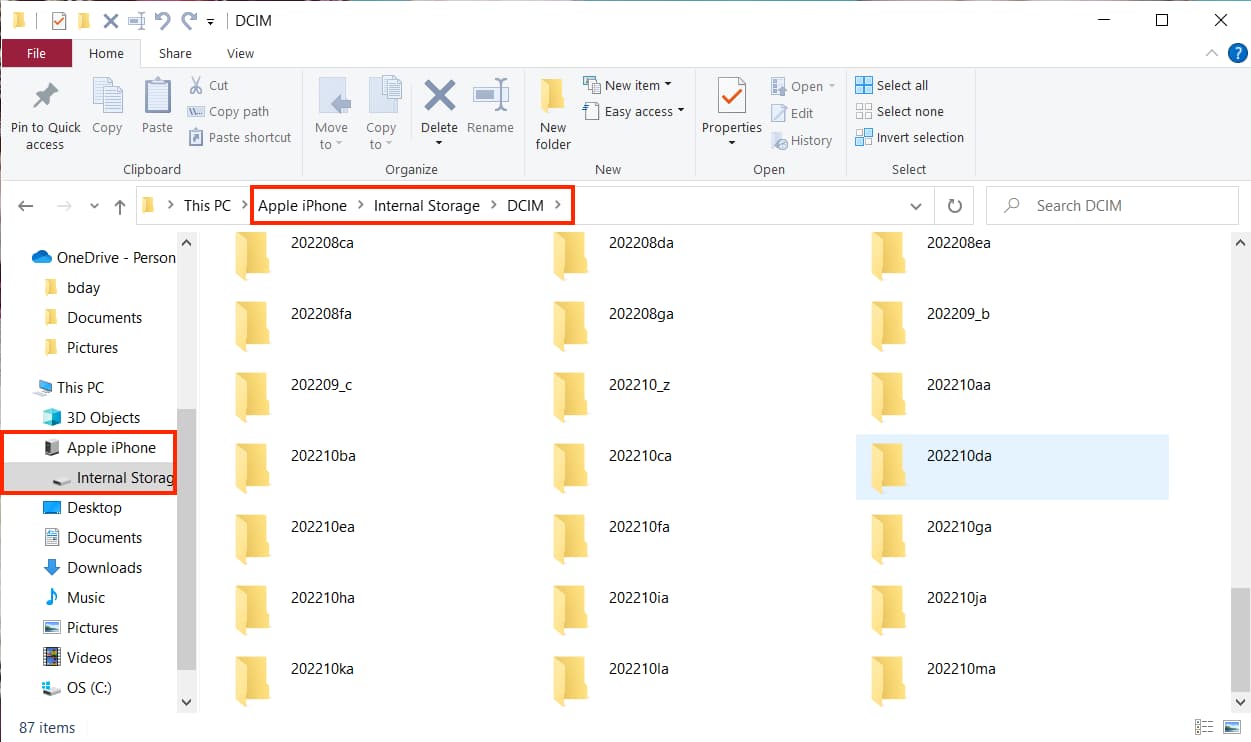The height and width of the screenshot is (742, 1251).
Task: Open the Share ribbon tab
Action: click(175, 54)
